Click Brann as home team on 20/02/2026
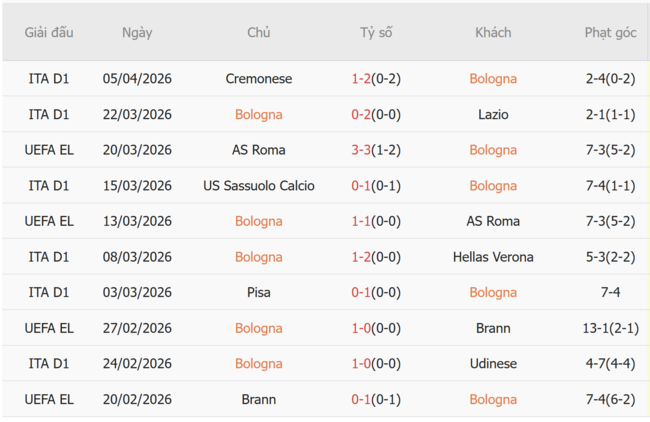This screenshot has width=650, height=422. [259, 400]
